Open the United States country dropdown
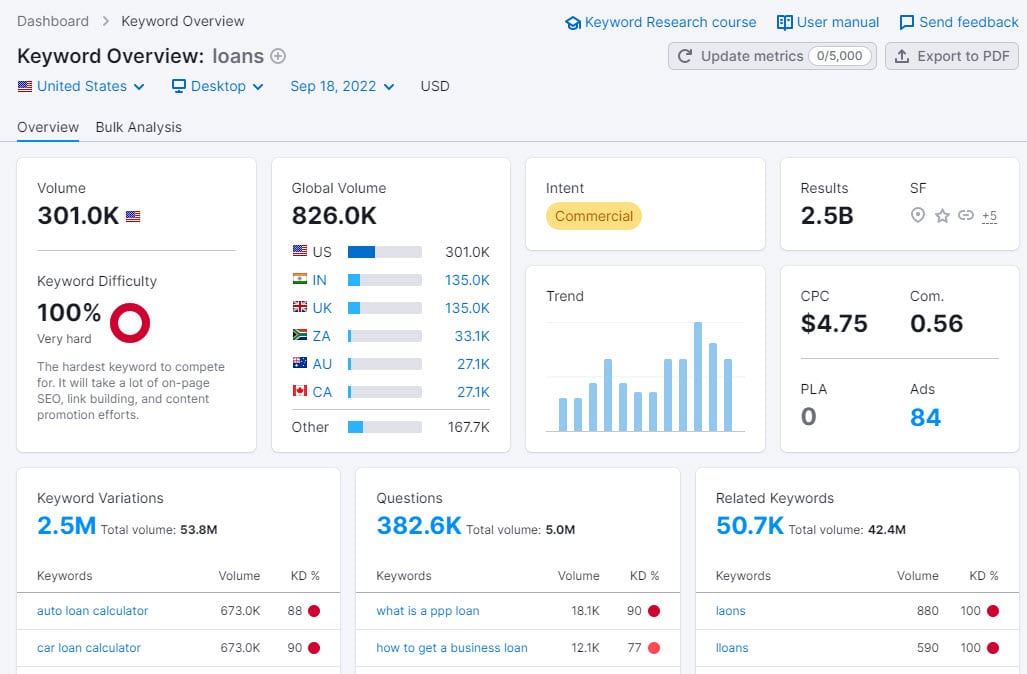The height and width of the screenshot is (674, 1027). 81,86
